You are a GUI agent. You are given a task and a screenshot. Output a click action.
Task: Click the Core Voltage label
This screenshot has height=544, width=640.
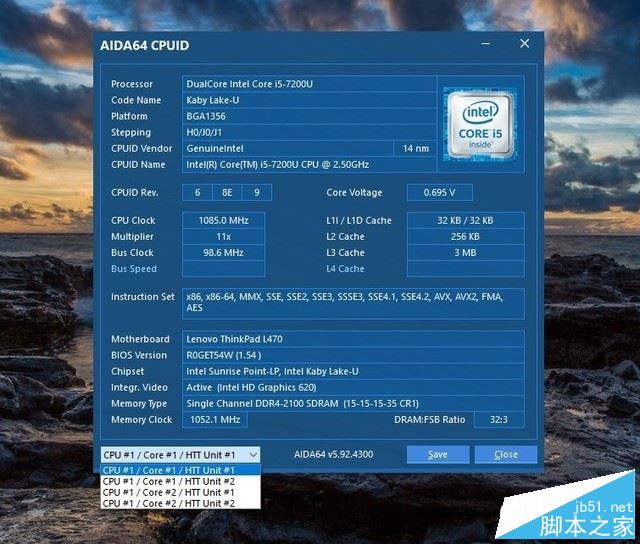[354, 193]
